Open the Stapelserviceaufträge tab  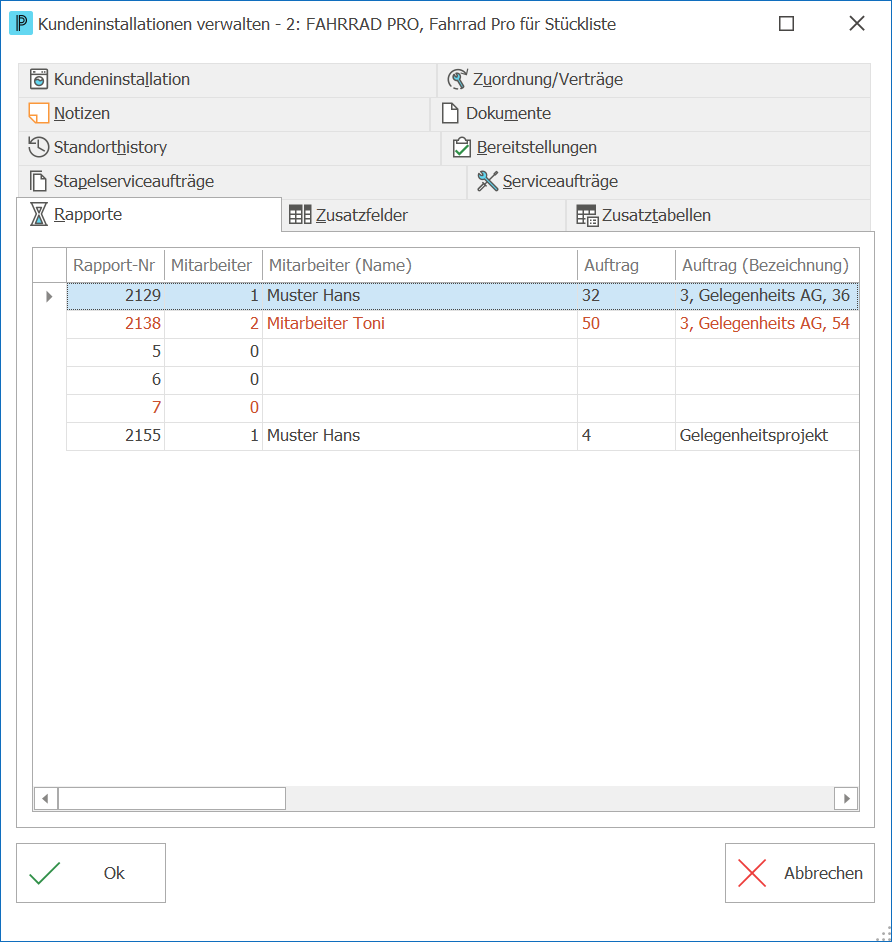(243, 181)
